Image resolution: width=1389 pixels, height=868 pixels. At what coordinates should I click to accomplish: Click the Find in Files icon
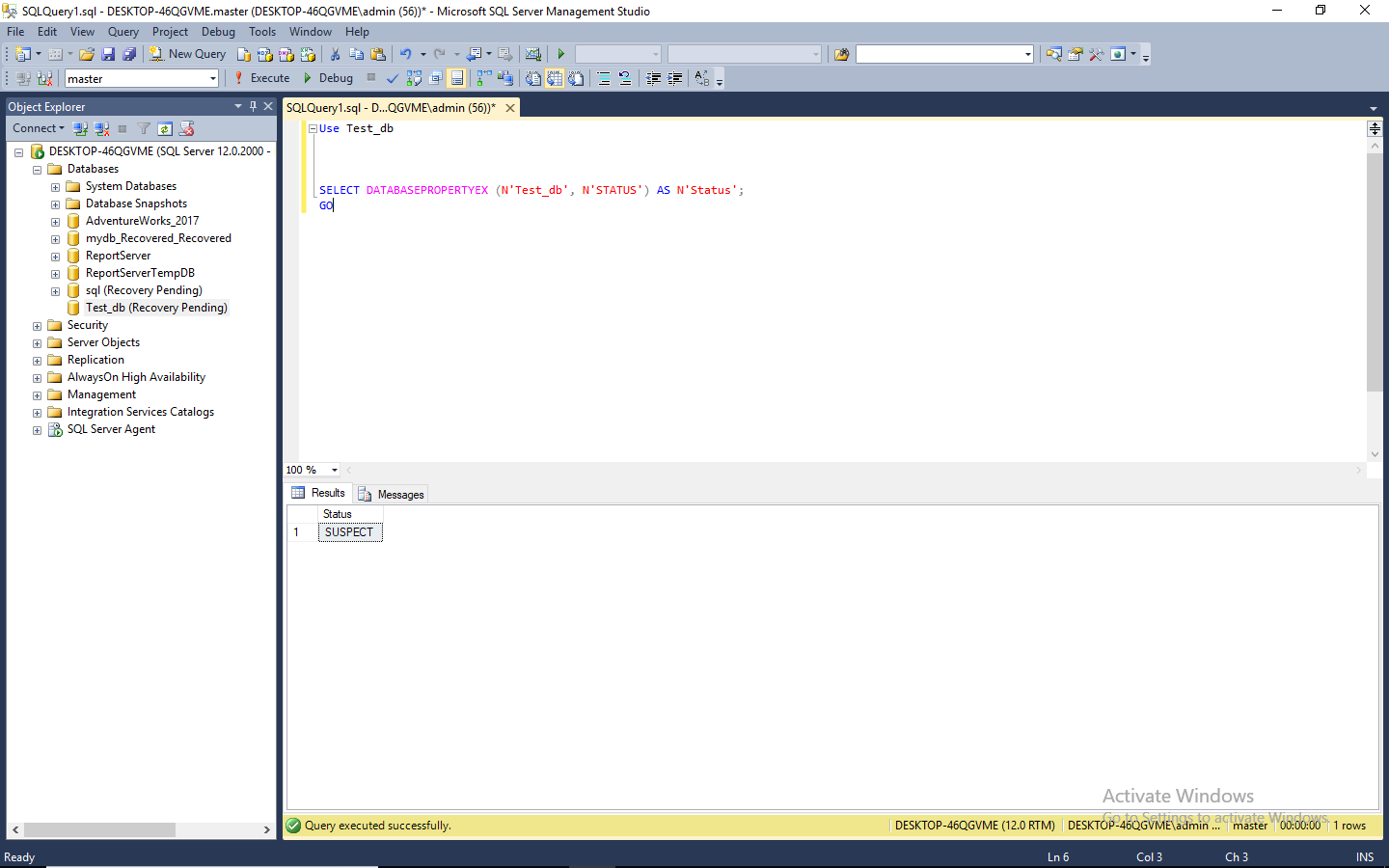click(x=841, y=54)
